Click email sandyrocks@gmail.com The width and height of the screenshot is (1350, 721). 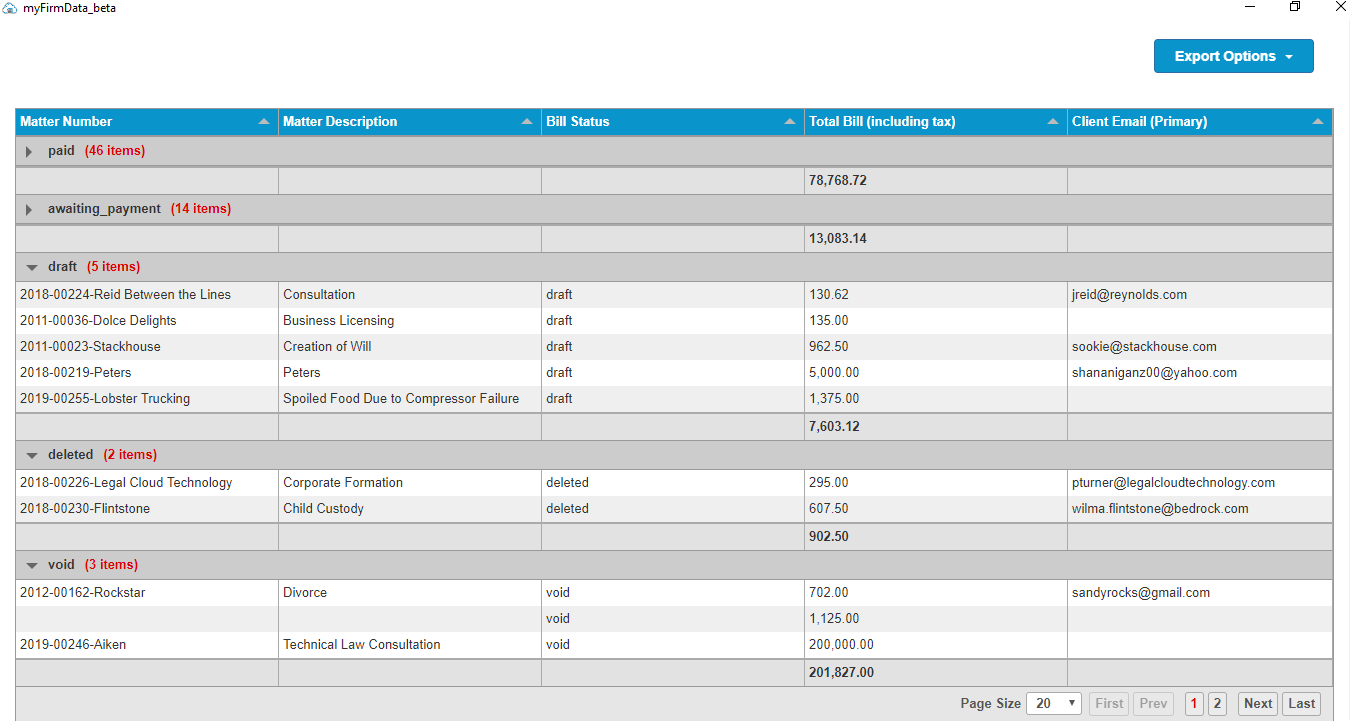point(1141,593)
